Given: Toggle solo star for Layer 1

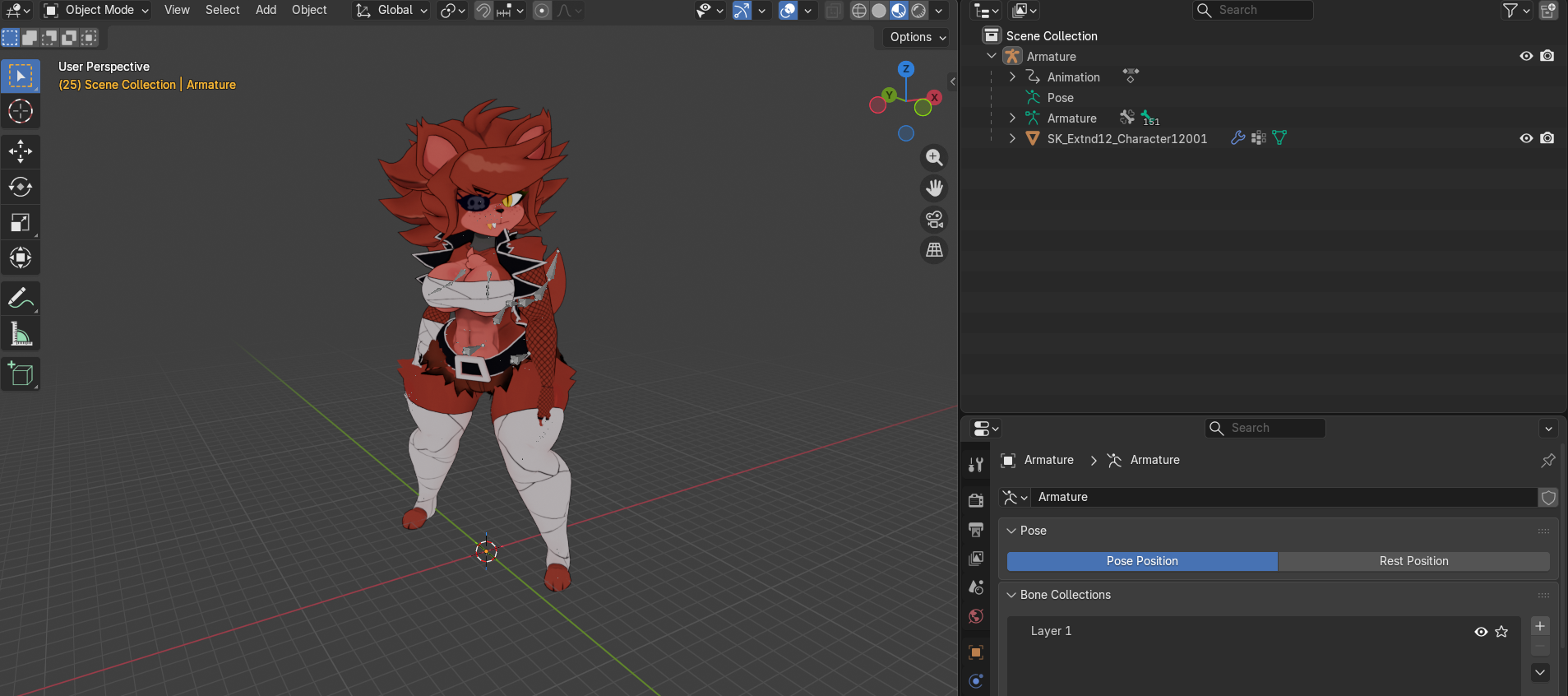Looking at the screenshot, I should coord(1501,632).
